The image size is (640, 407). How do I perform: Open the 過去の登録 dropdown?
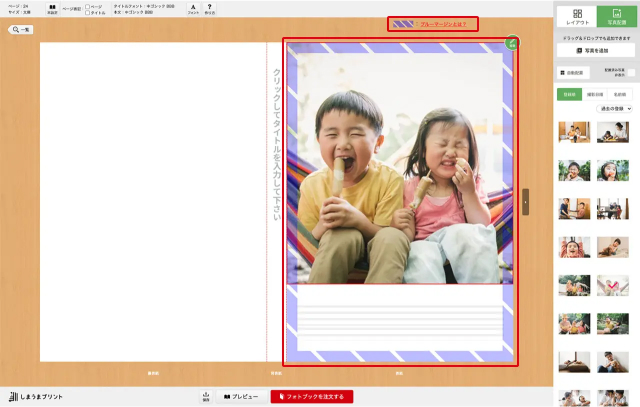pos(614,109)
